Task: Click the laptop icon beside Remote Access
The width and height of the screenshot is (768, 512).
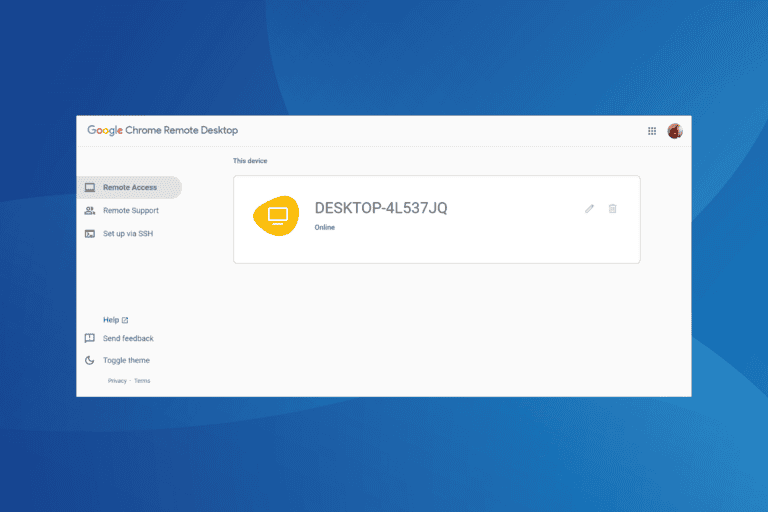Action: [90, 188]
